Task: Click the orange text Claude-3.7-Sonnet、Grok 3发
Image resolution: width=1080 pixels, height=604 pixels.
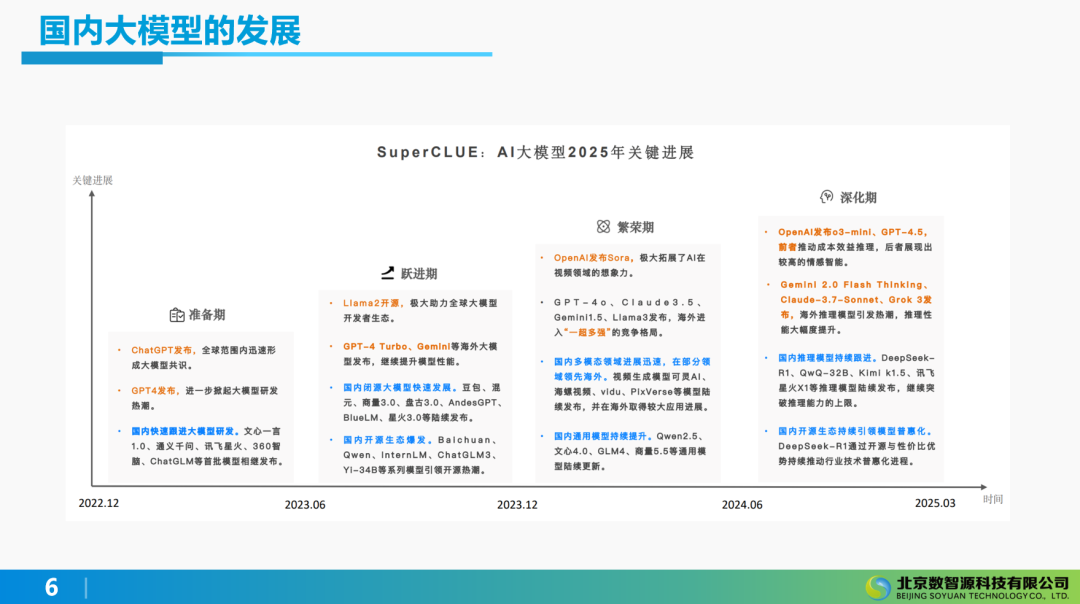Action: (856, 300)
